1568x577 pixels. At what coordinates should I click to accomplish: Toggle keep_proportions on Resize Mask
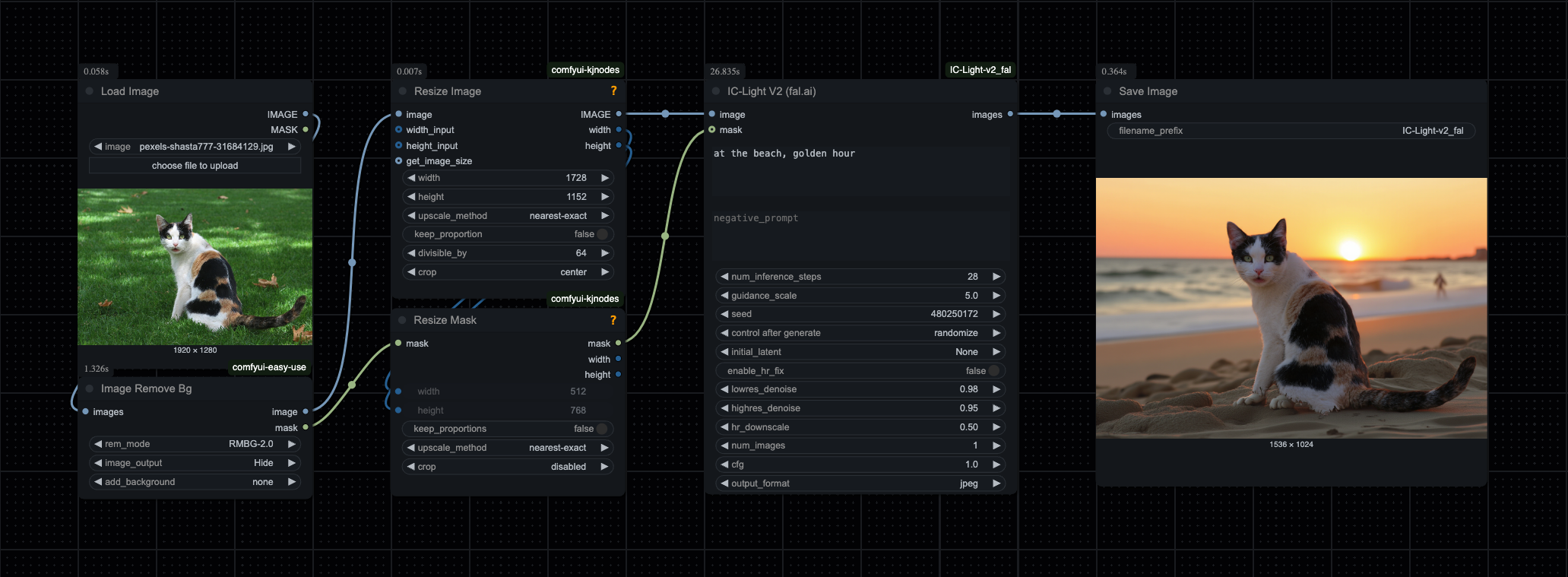[508, 429]
